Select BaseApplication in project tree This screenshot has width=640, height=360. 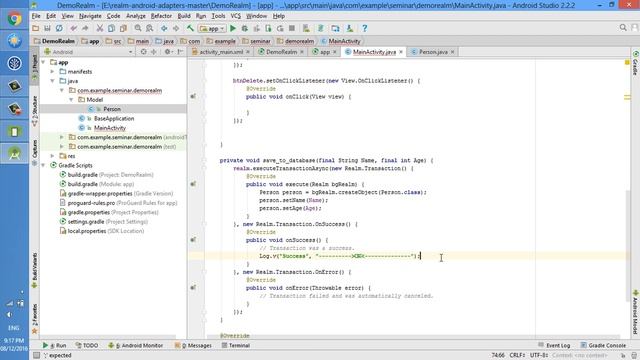(114, 119)
